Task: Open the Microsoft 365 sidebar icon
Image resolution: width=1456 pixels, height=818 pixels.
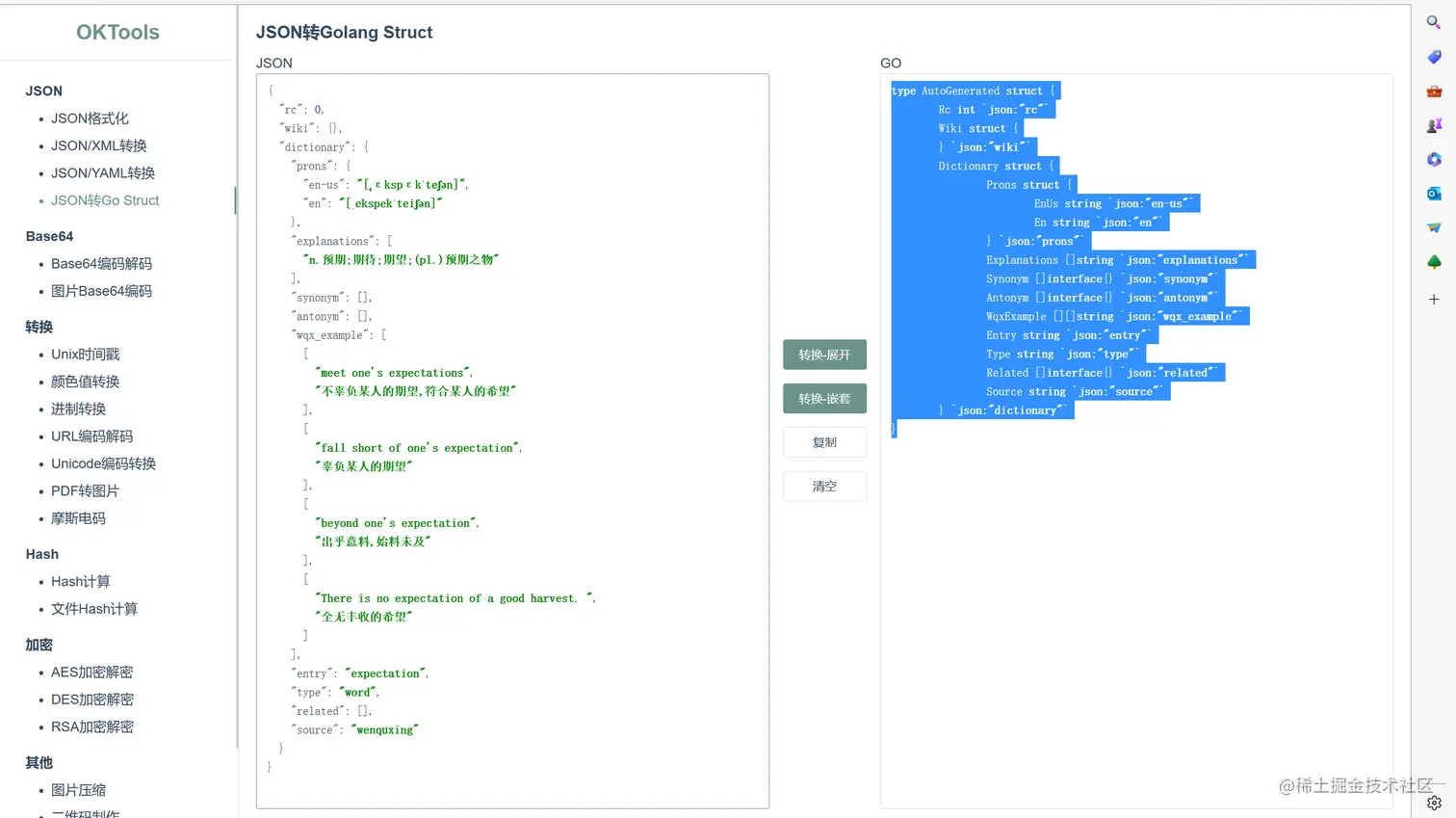Action: (1434, 160)
